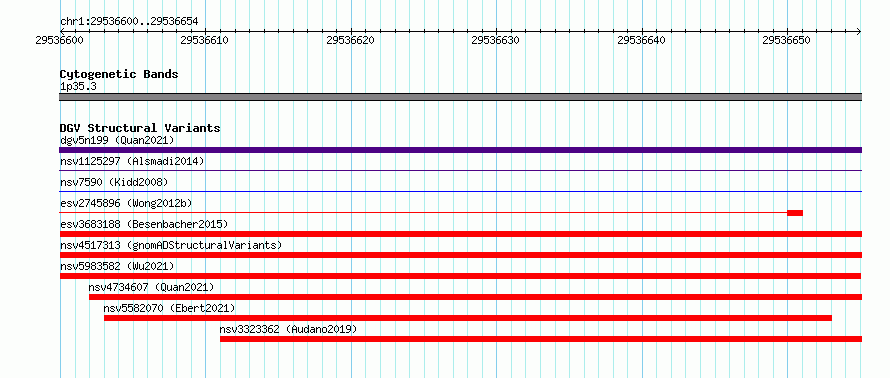Screen dimensions: 890x378
Task: Click the nsv7590 (Kidd2008) label
Action: click(x=114, y=182)
